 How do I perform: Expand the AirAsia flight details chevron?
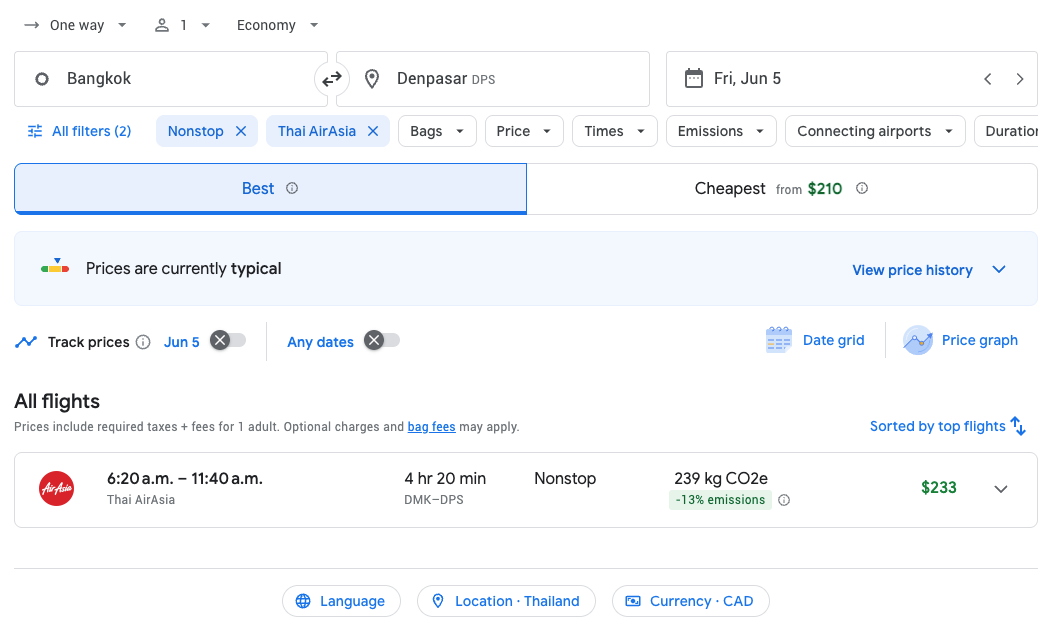pos(1001,489)
